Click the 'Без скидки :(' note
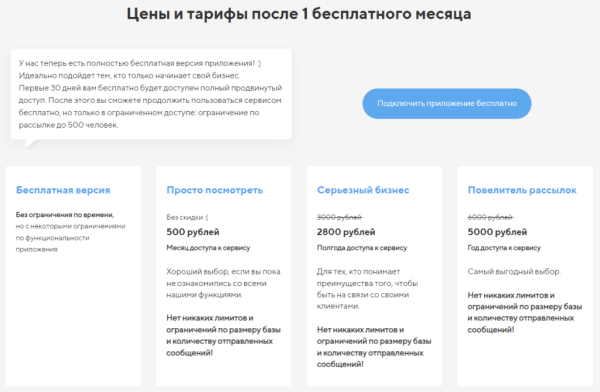Viewport: 600px width, 392px height. (187, 217)
